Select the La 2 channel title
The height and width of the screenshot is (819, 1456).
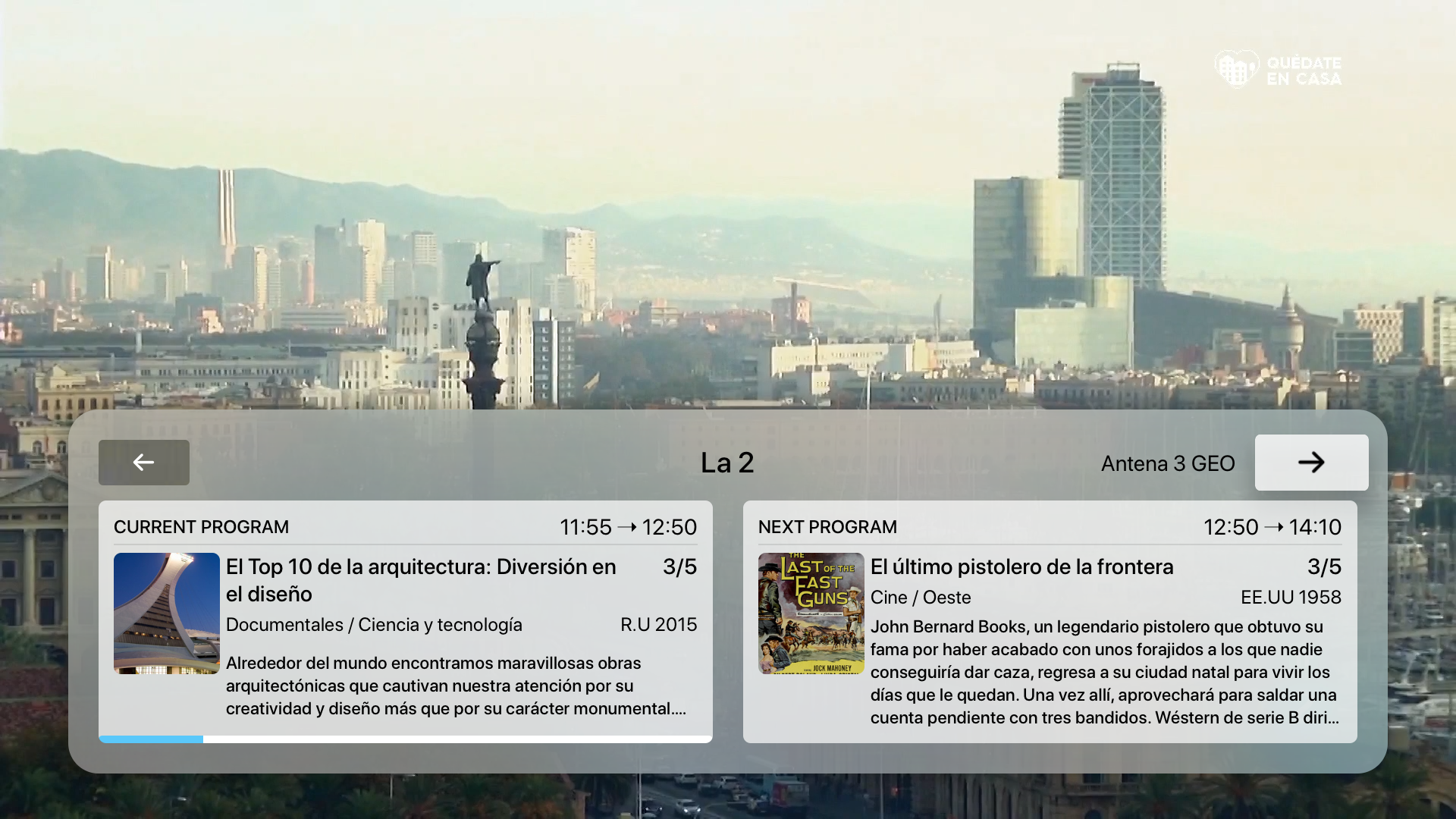[727, 463]
